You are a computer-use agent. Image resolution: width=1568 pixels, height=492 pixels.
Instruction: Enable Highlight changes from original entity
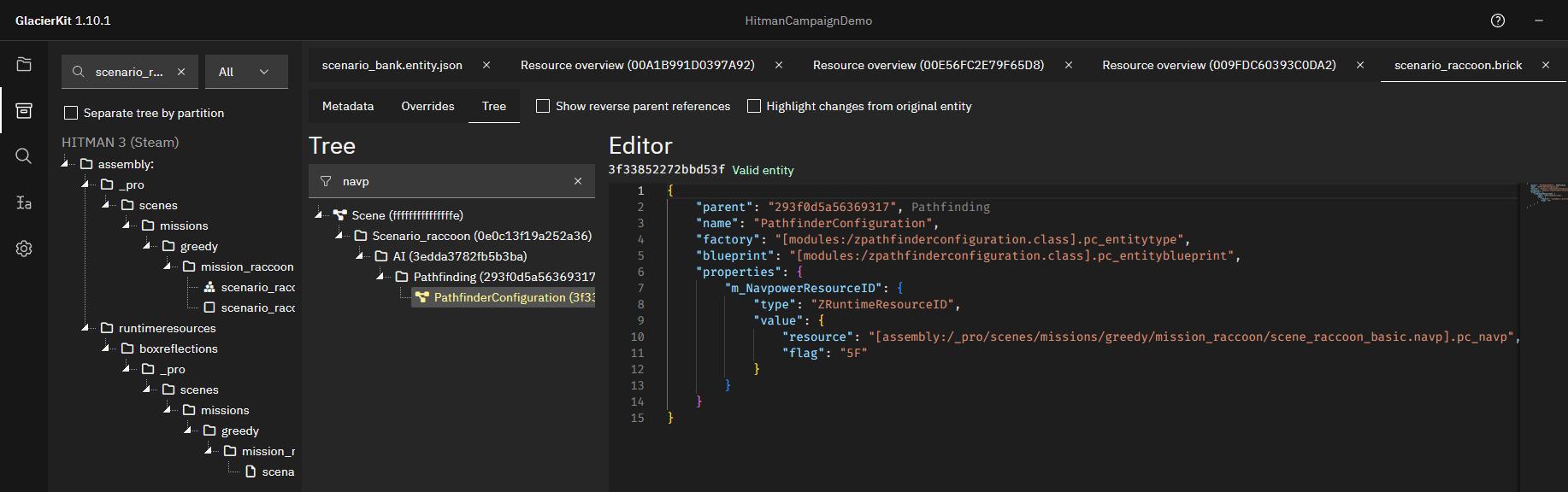click(x=753, y=106)
